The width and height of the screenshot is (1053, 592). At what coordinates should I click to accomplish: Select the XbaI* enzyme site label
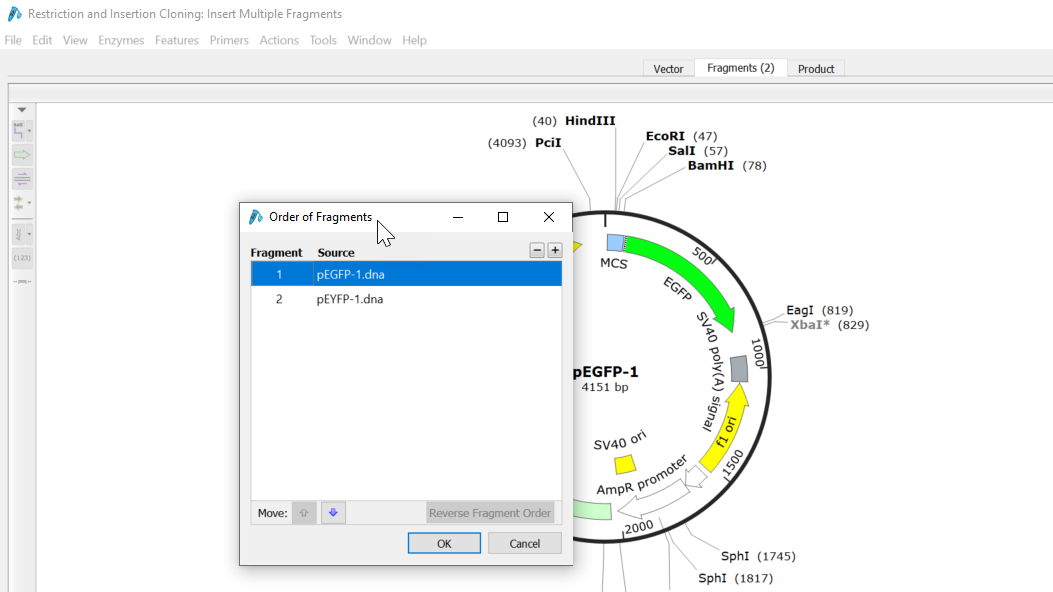[810, 325]
